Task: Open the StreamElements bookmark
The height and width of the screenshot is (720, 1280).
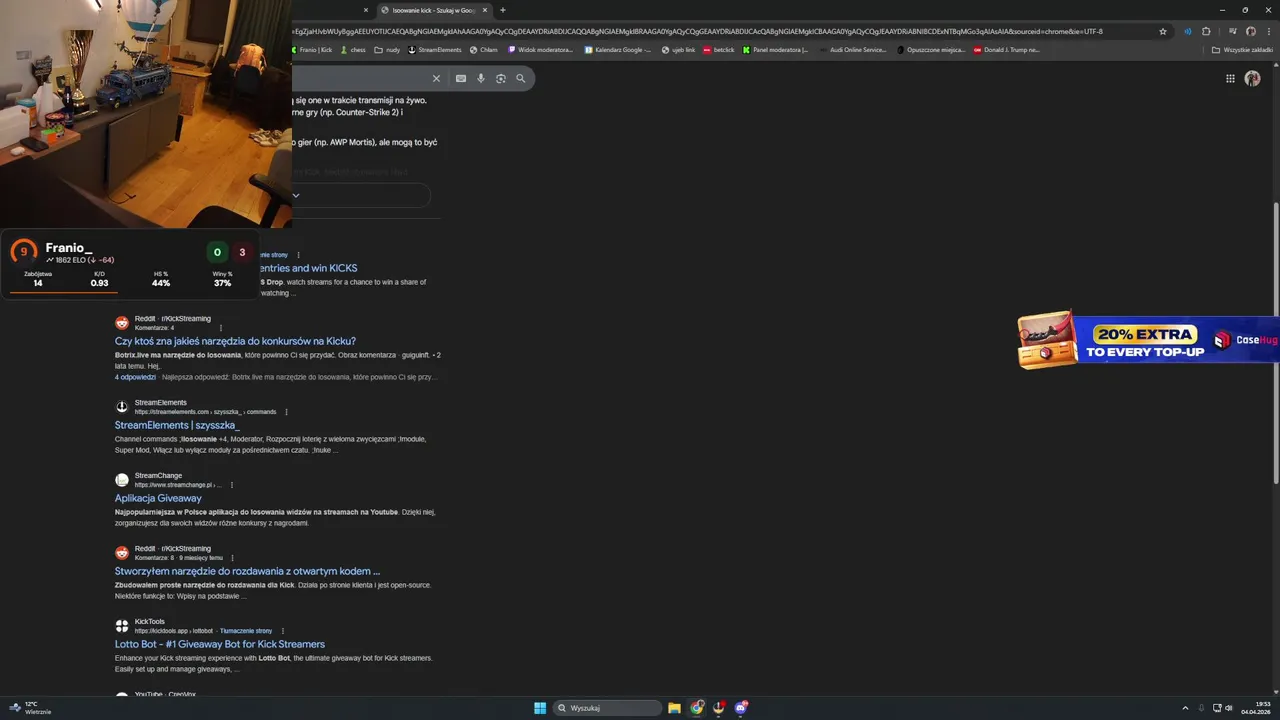Action: 435,49
